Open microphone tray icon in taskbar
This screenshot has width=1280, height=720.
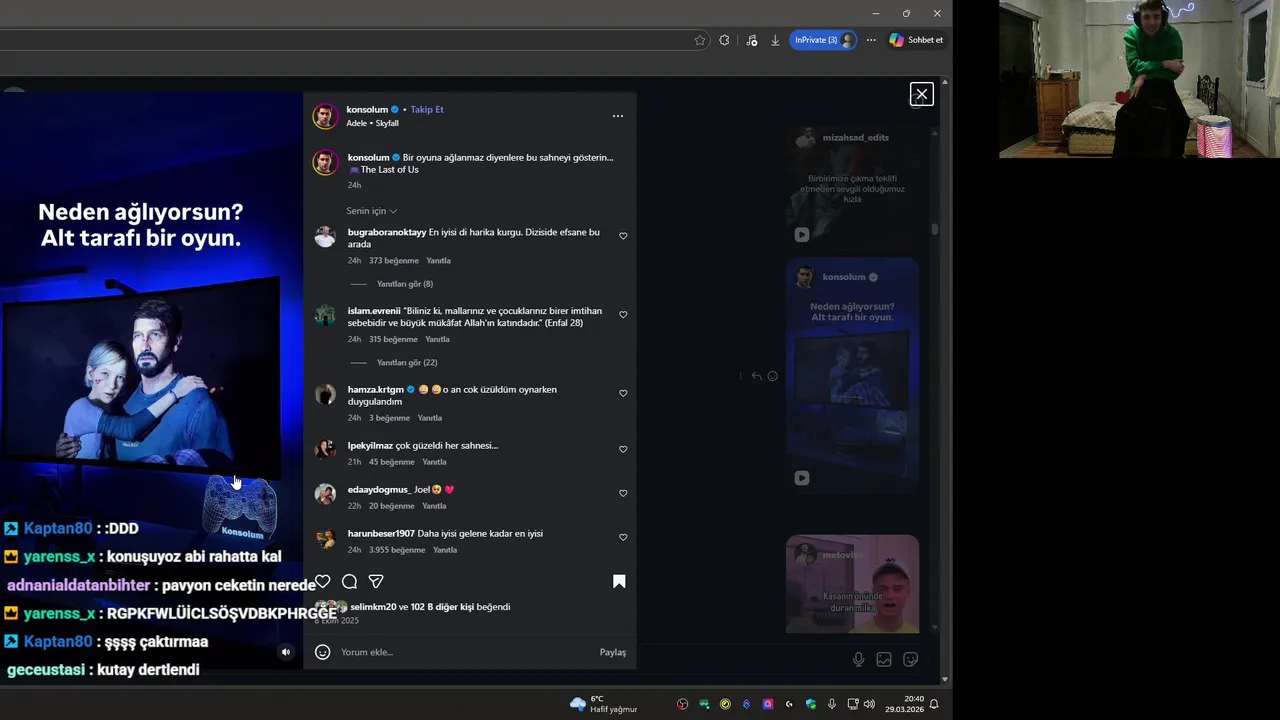832,704
